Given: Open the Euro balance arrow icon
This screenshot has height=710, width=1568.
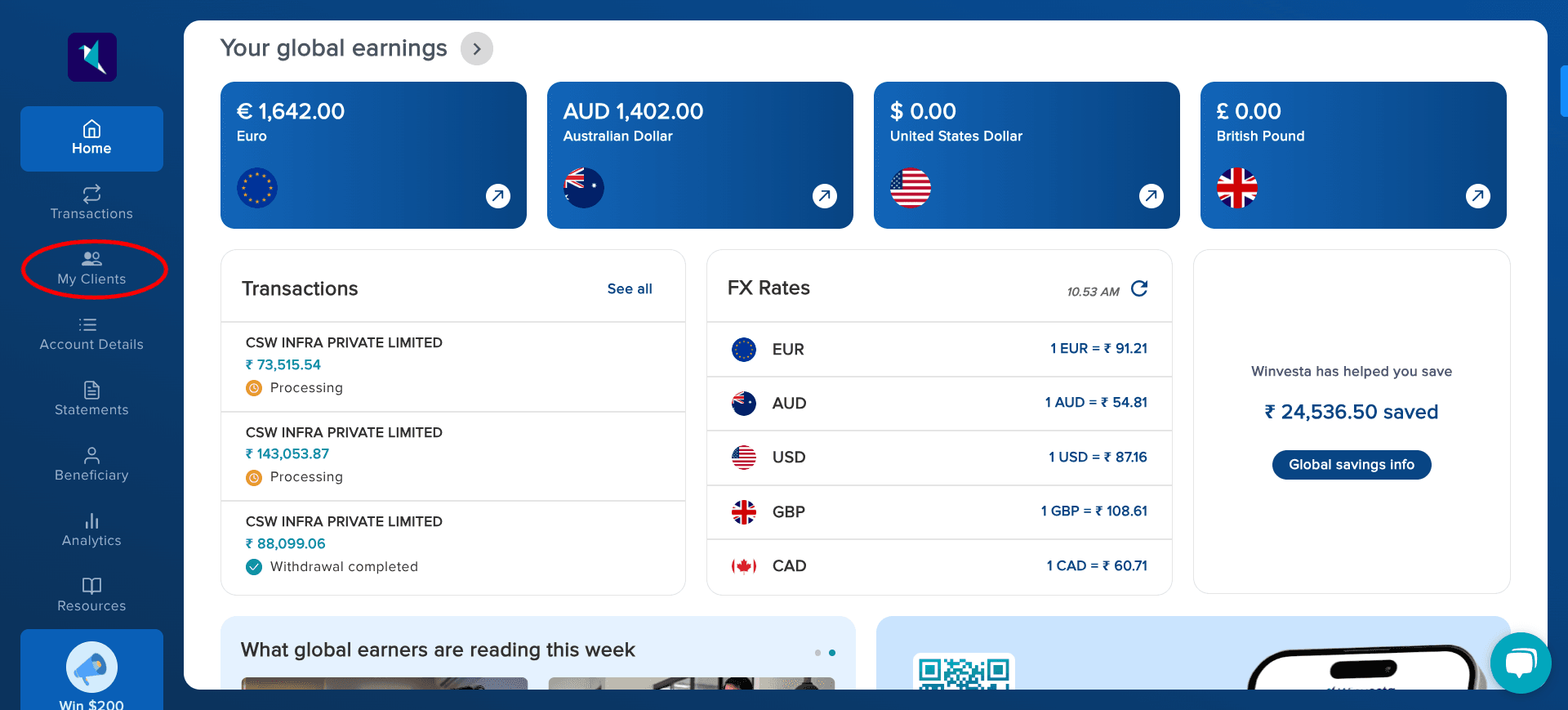Looking at the screenshot, I should coord(498,196).
